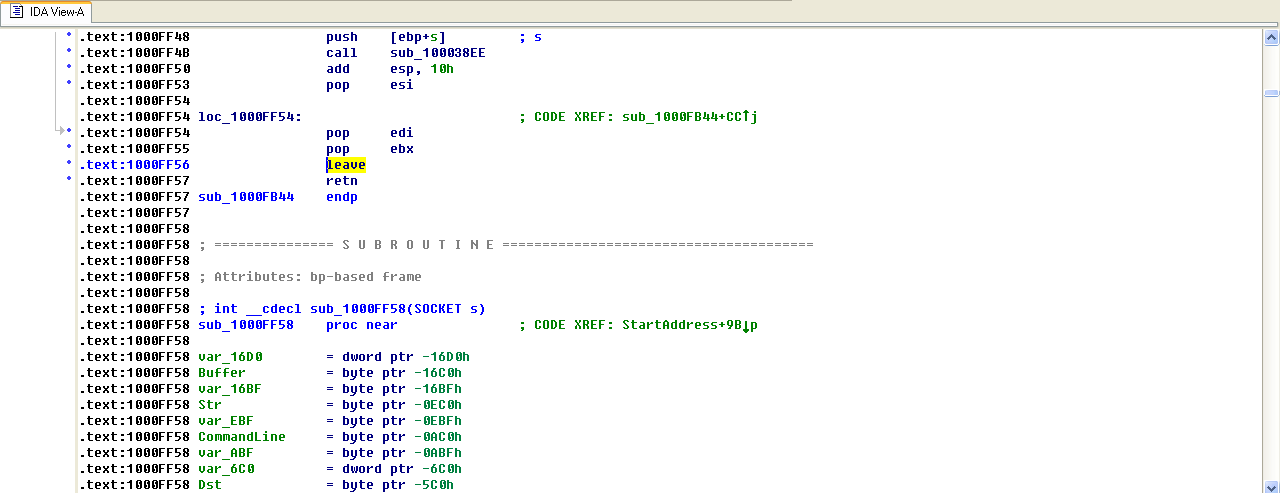Viewport: 1280px width, 493px height.
Task: Click the sub_1000FB44 endp name
Action: point(246,197)
